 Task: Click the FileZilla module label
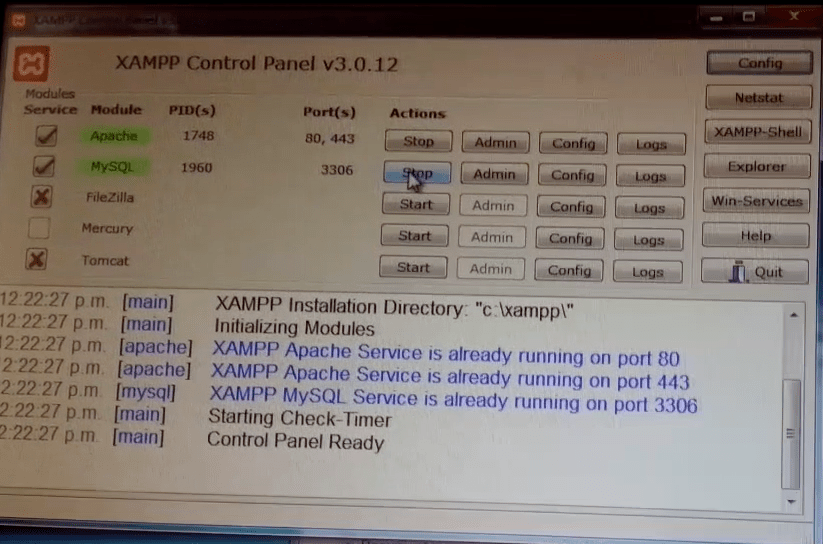pyautogui.click(x=110, y=197)
